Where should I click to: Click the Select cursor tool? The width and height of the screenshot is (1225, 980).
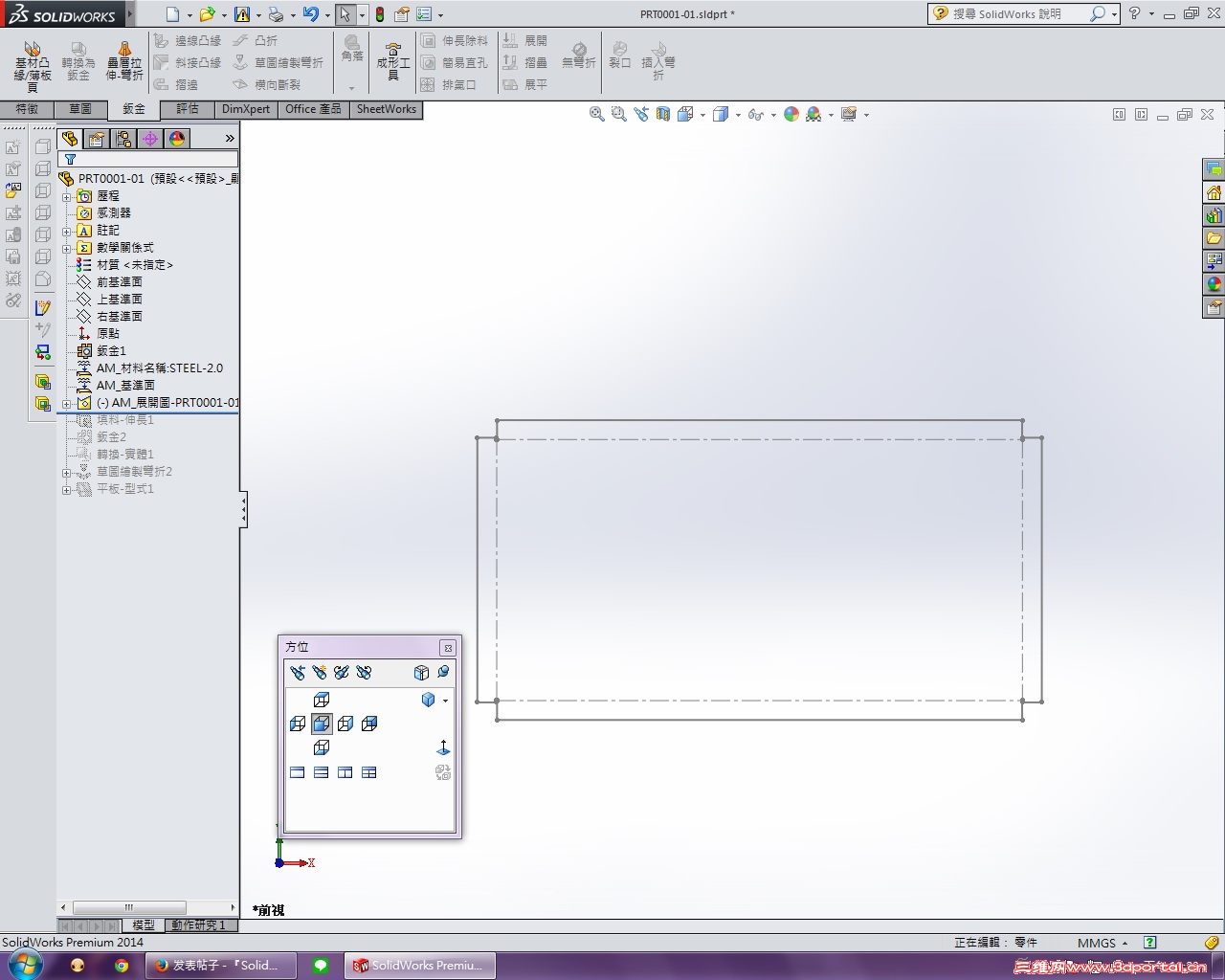click(x=345, y=14)
